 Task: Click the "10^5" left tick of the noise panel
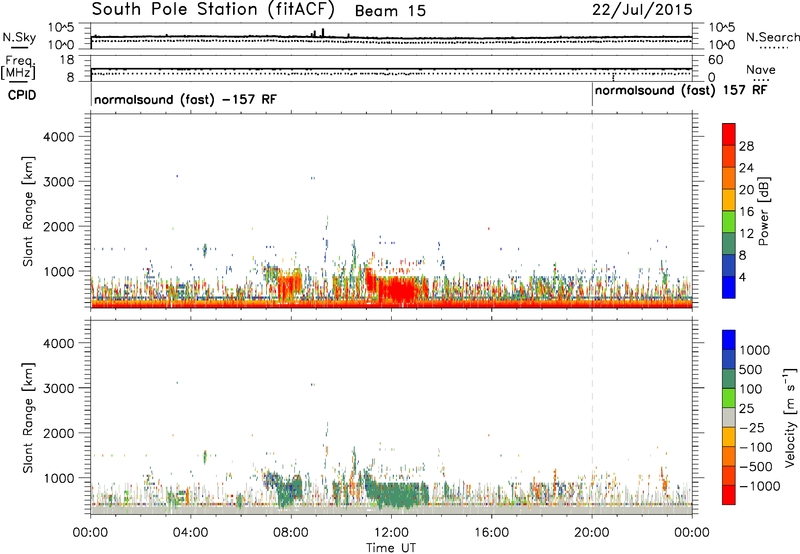coord(62,27)
